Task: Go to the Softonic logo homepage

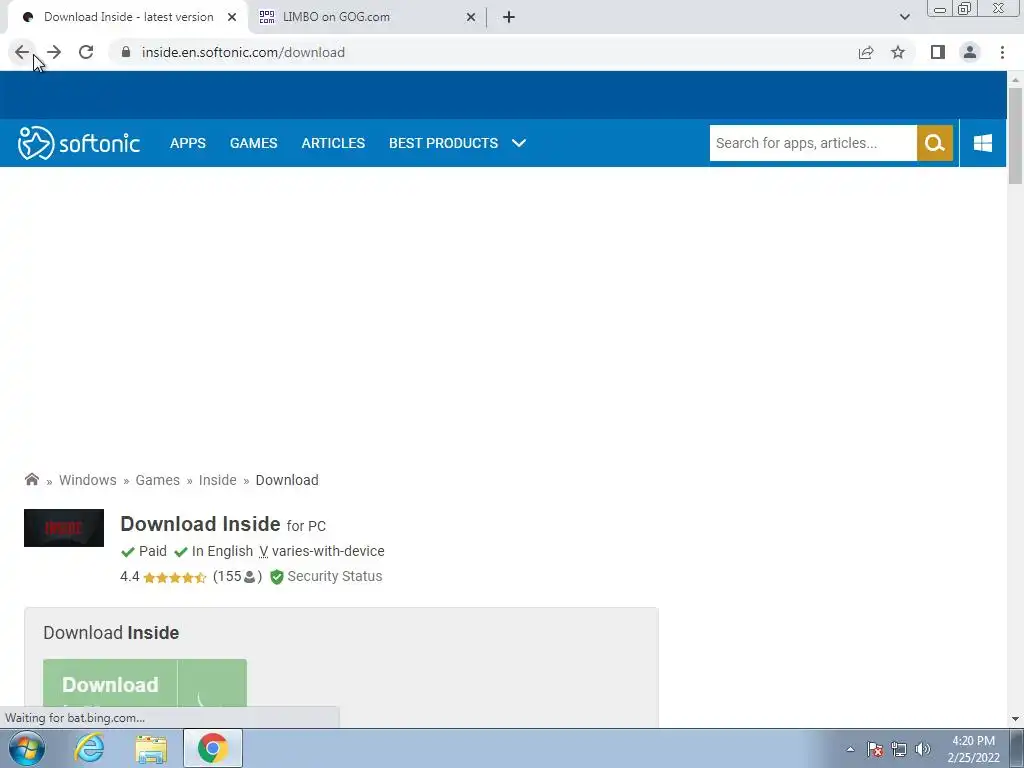Action: (x=78, y=143)
